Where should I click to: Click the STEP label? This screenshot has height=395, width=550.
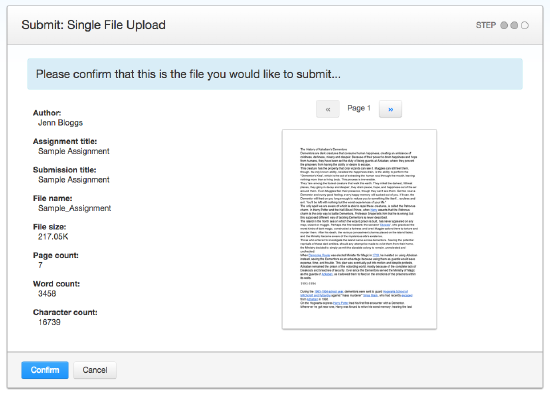[x=486, y=25]
